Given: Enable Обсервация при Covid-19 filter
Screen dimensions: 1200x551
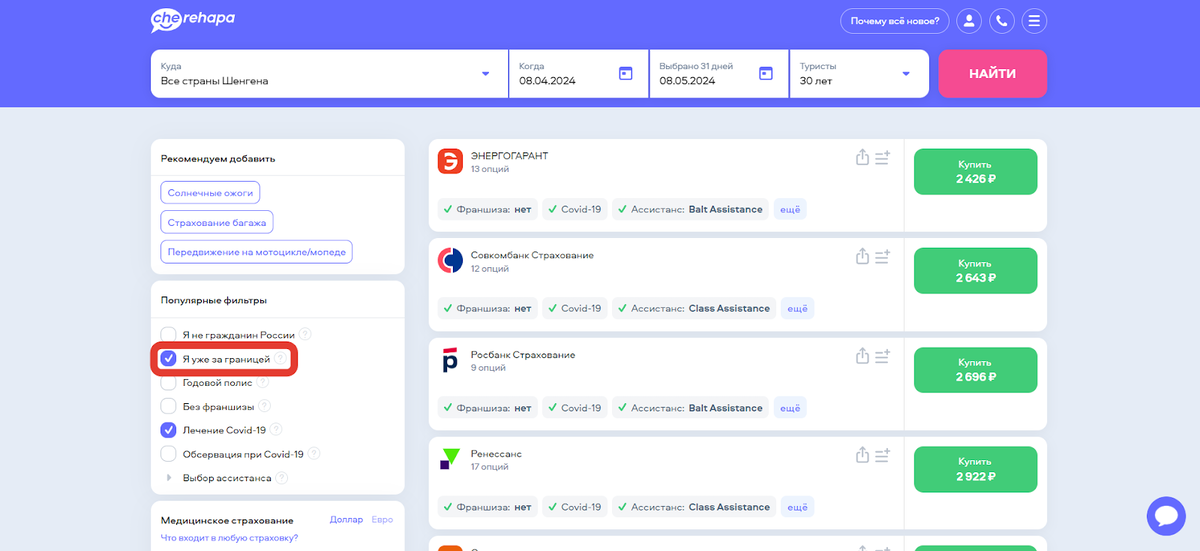Looking at the screenshot, I should pos(168,454).
